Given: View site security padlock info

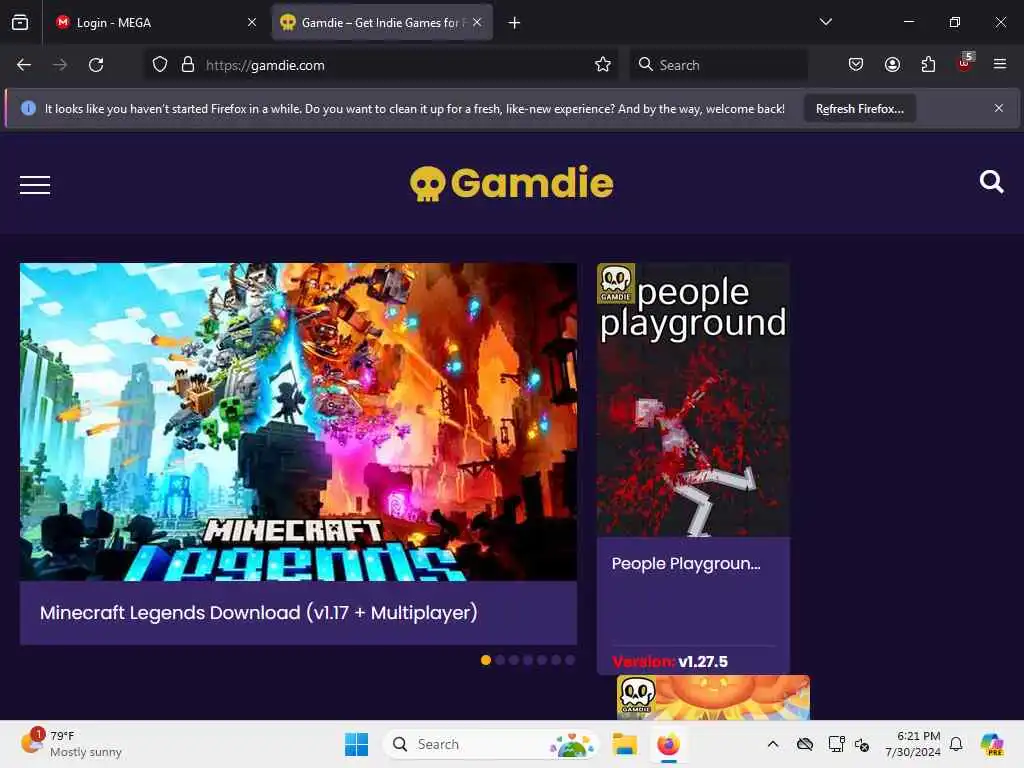Looking at the screenshot, I should coord(188,65).
